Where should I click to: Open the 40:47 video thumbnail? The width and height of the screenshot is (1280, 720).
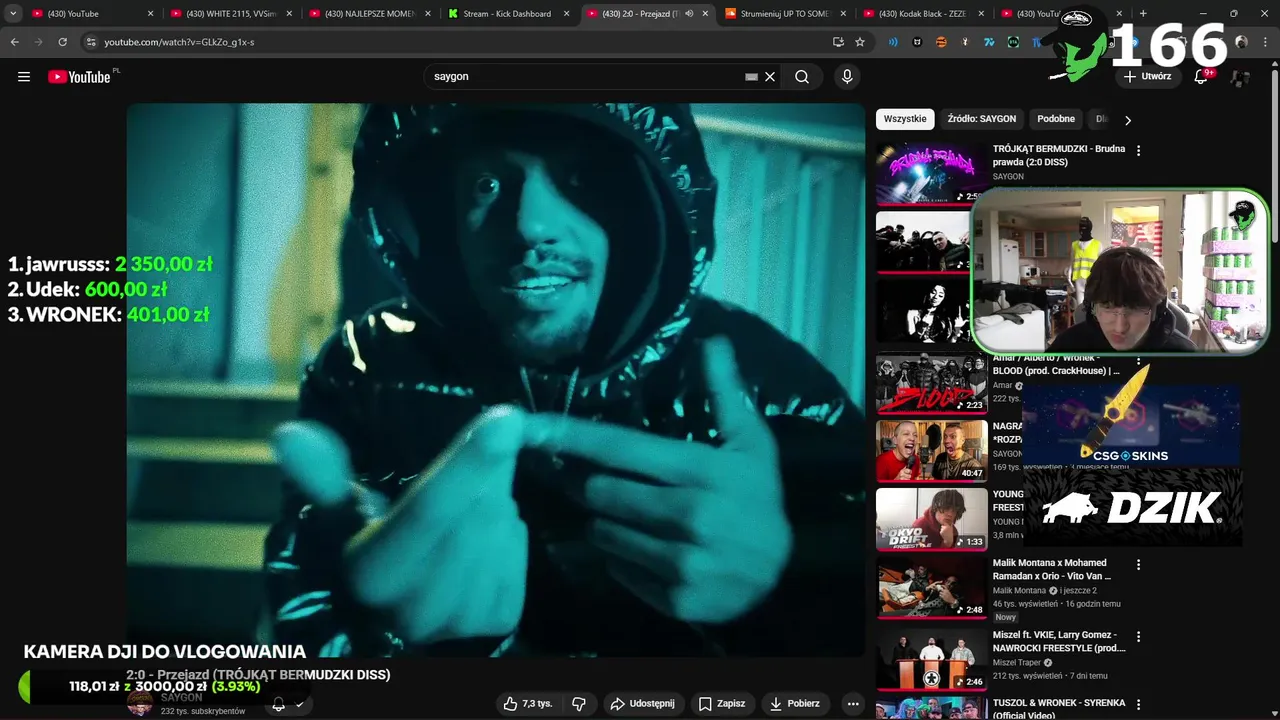tap(931, 451)
